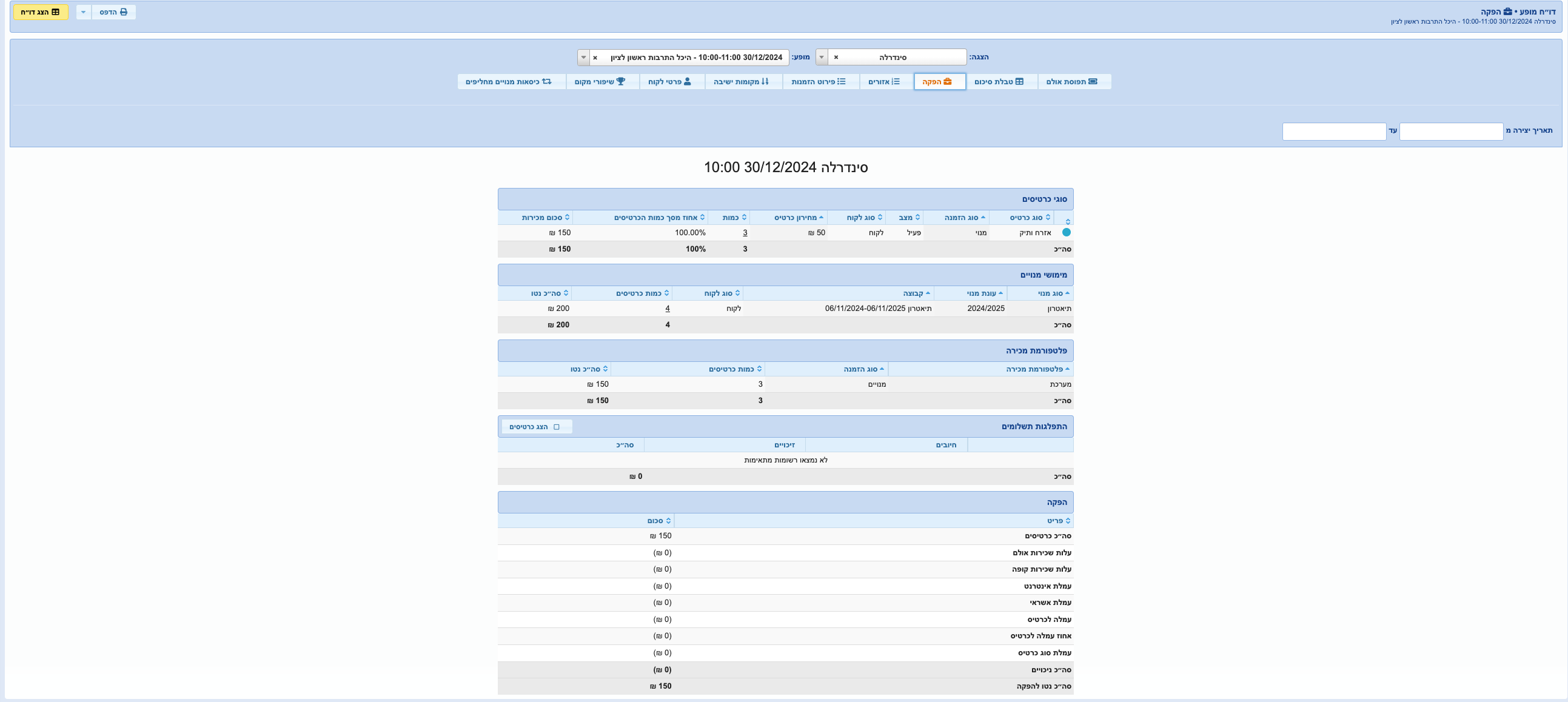Click the סה״כ נטו להפקה total row
Viewport: 1568px width, 702px height.
[785, 686]
